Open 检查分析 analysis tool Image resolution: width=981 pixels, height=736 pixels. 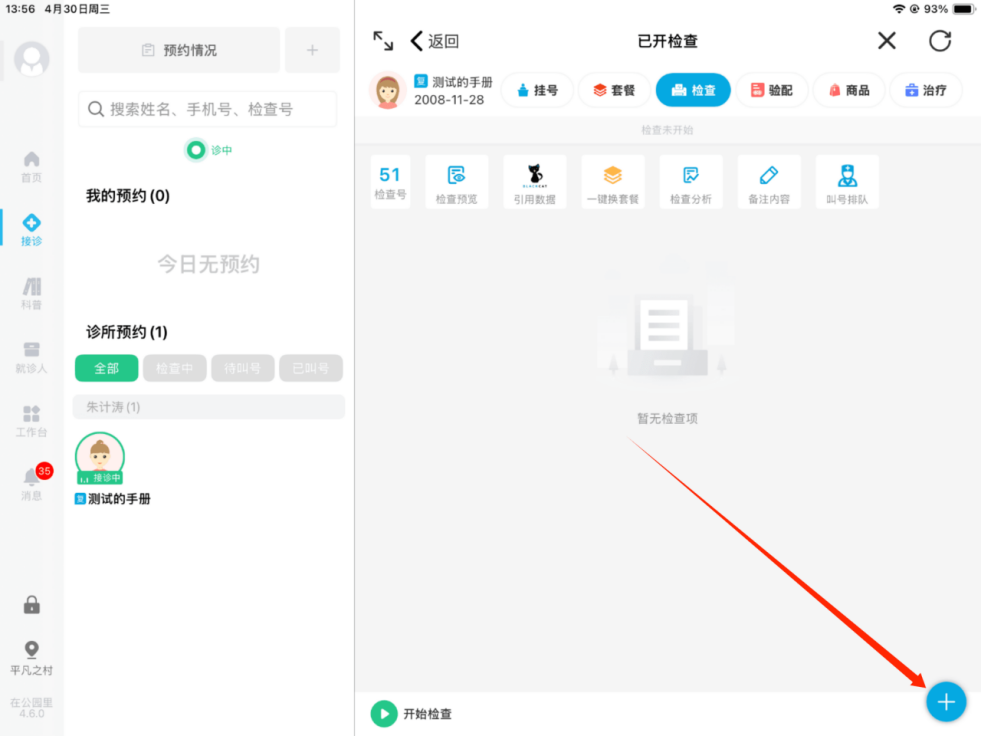tap(690, 183)
